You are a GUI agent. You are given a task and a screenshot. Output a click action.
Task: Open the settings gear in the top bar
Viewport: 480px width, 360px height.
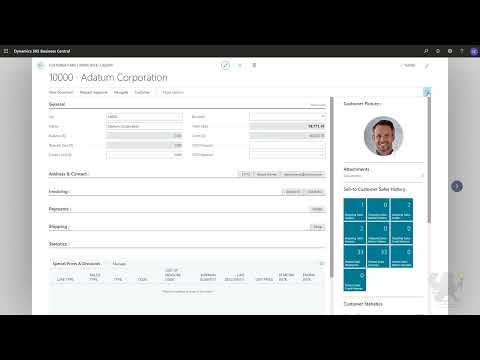click(450, 51)
